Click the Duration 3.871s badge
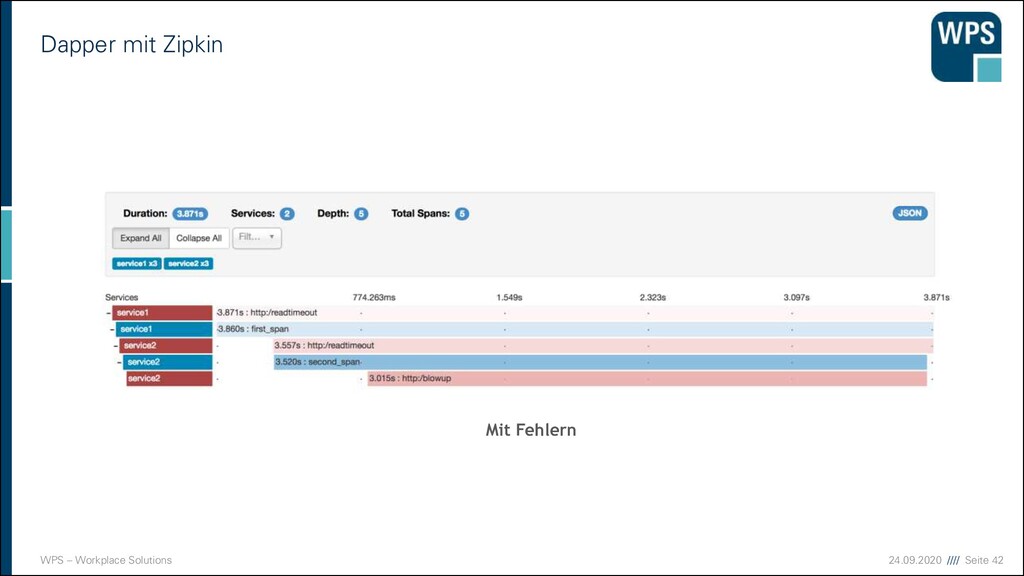This screenshot has height=576, width=1024. click(190, 214)
